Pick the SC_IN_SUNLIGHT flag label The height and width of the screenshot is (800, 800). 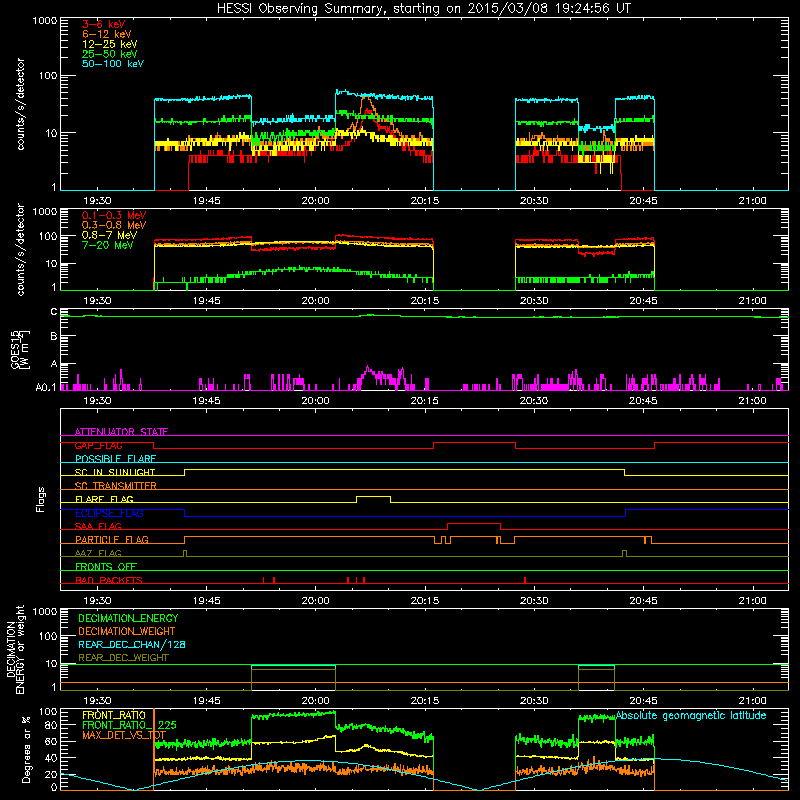pyautogui.click(x=115, y=472)
